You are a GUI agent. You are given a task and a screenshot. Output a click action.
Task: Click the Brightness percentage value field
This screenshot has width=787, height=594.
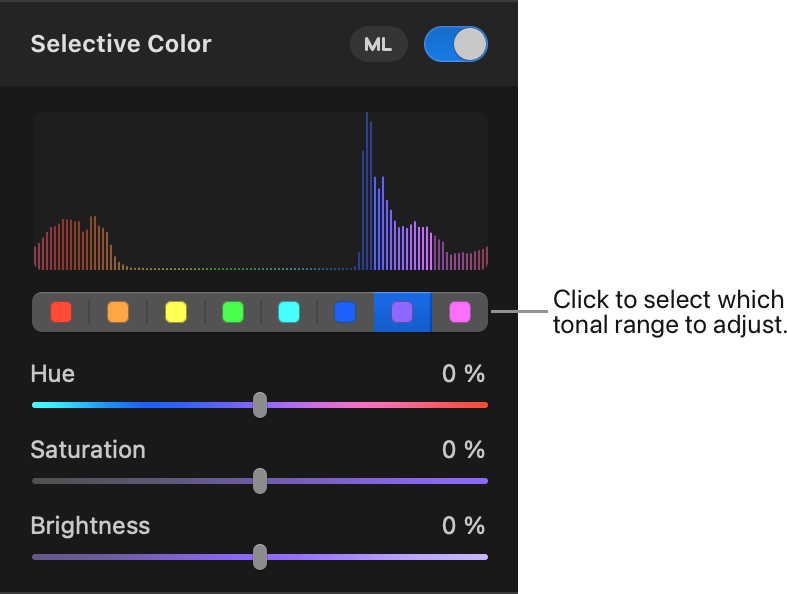click(463, 526)
